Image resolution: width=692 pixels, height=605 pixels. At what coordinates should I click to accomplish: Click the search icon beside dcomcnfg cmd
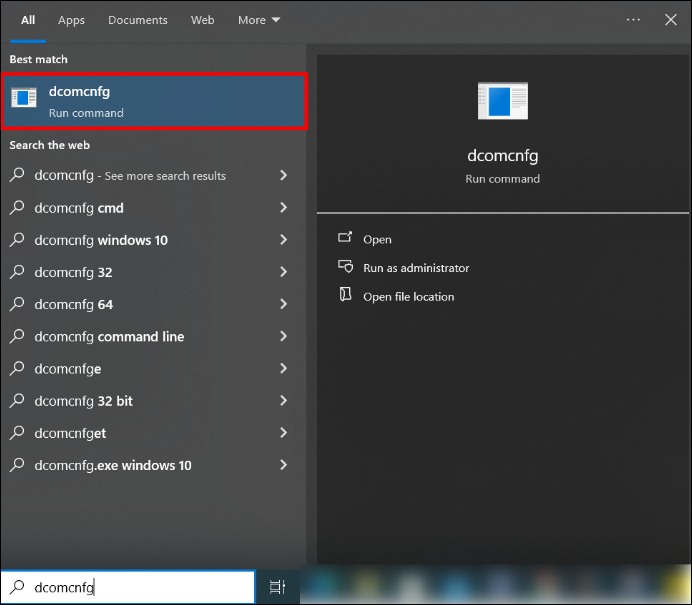[x=17, y=208]
